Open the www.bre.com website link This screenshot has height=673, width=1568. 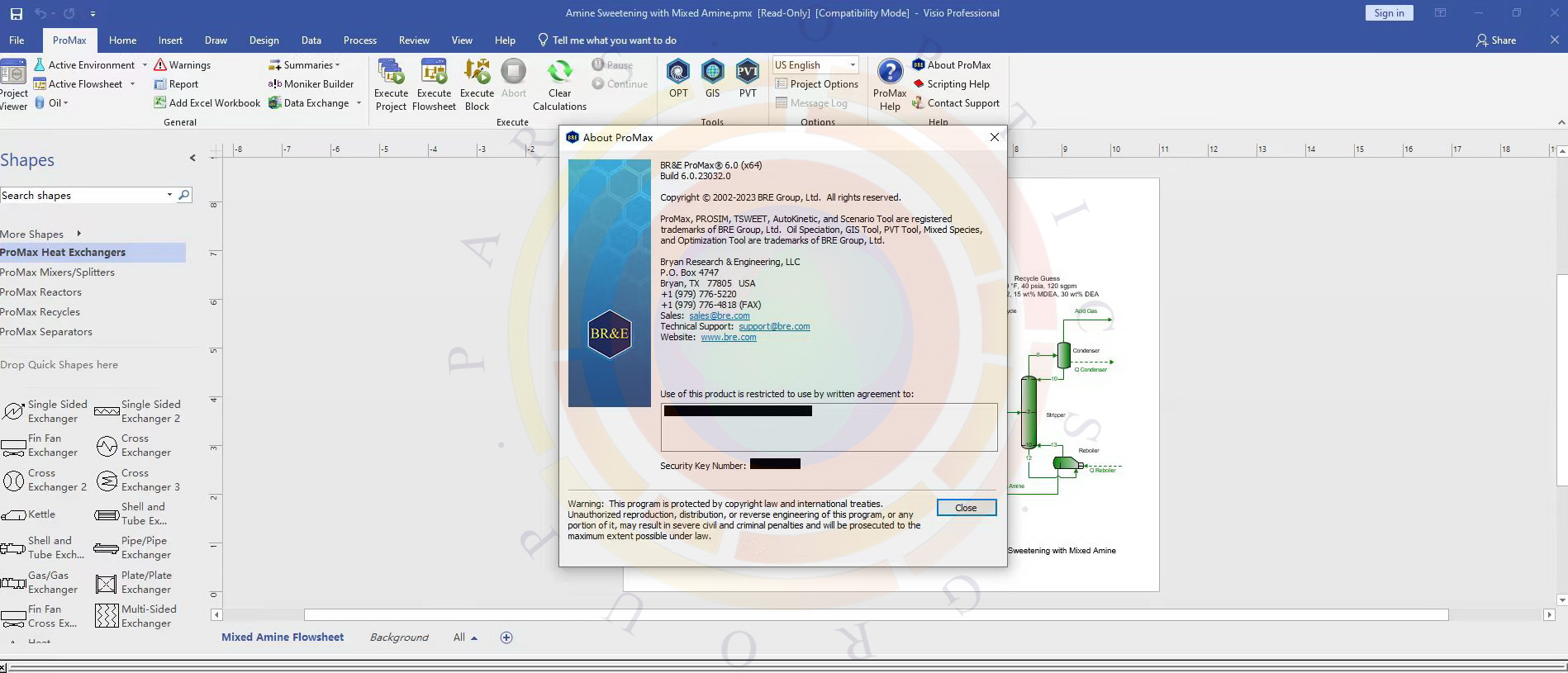pos(729,337)
